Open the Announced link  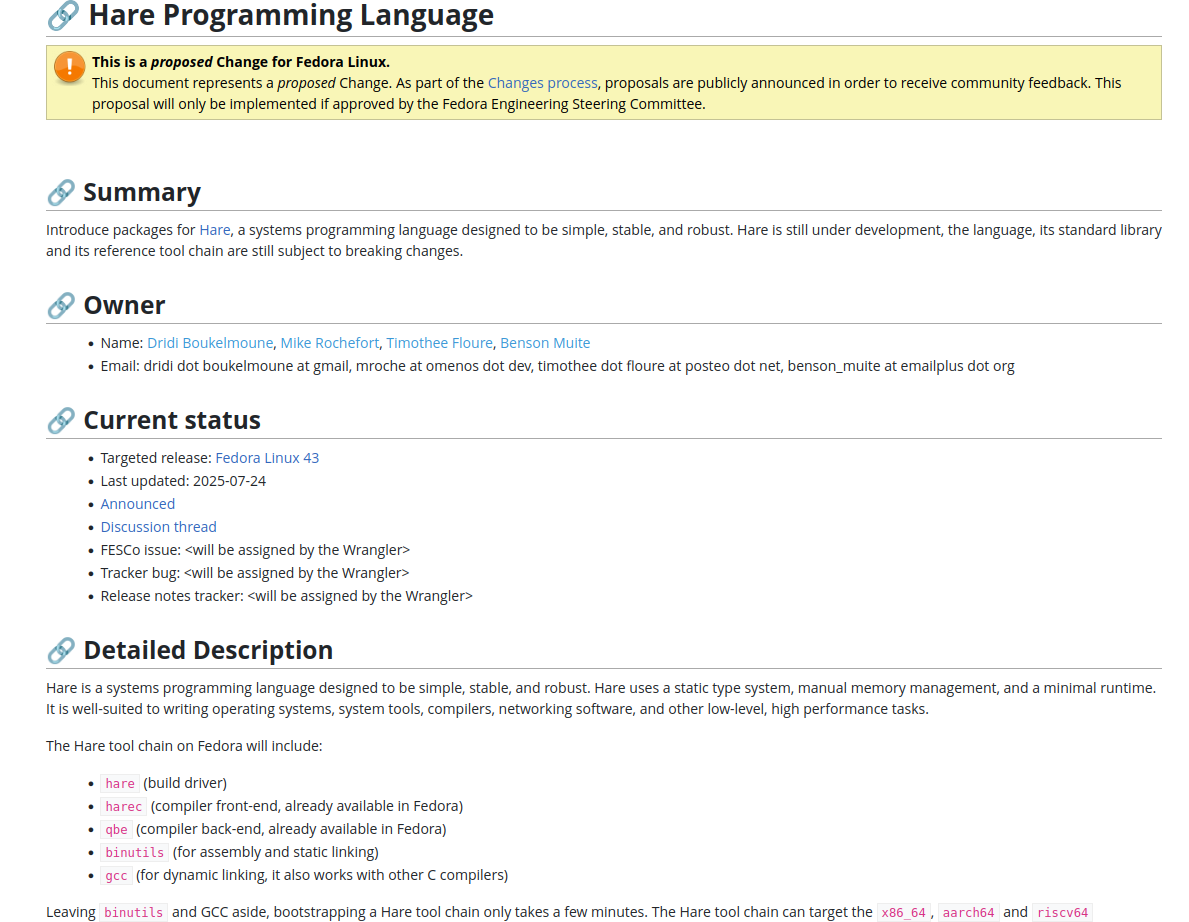click(x=138, y=504)
